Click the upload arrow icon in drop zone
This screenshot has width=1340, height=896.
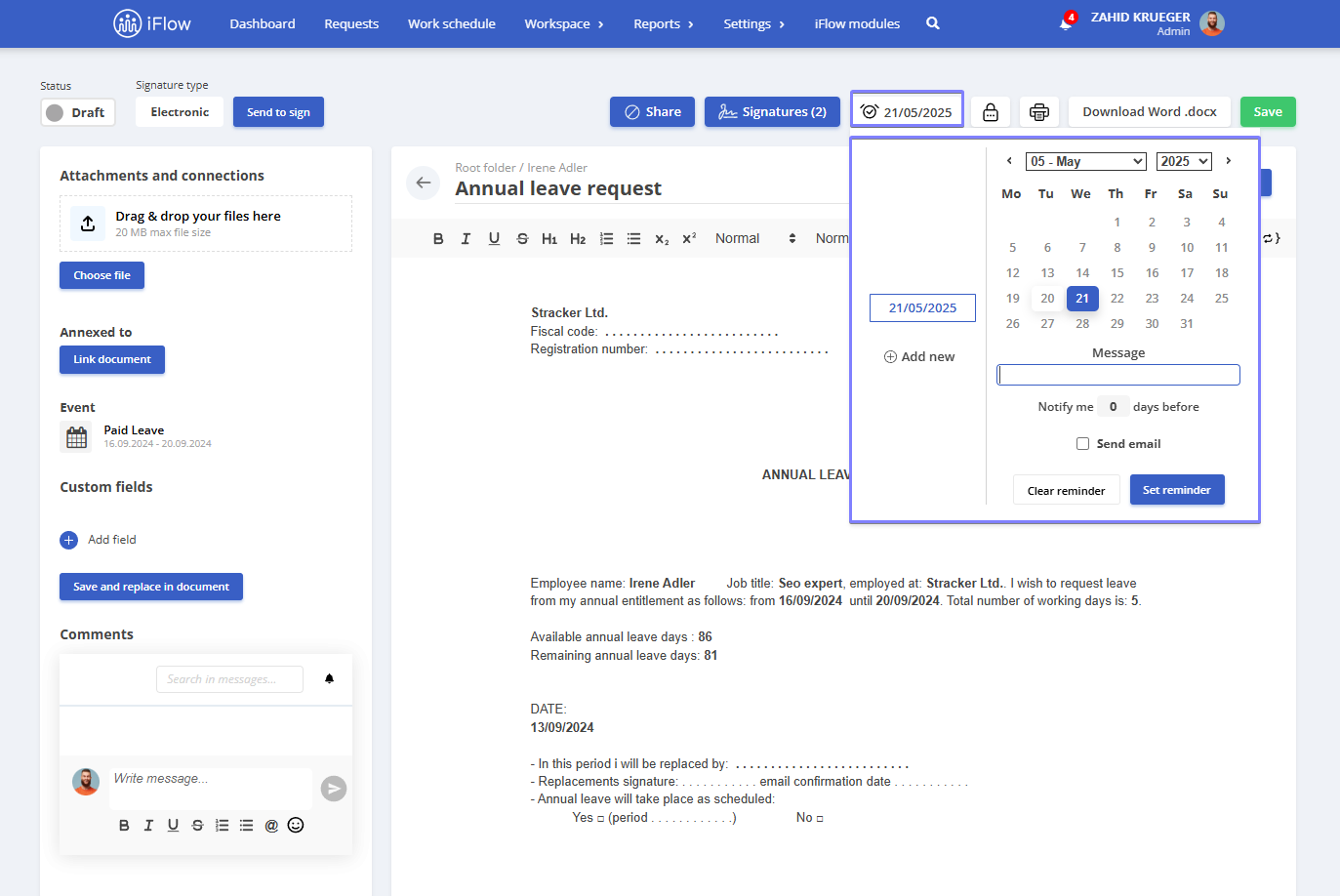[x=88, y=224]
